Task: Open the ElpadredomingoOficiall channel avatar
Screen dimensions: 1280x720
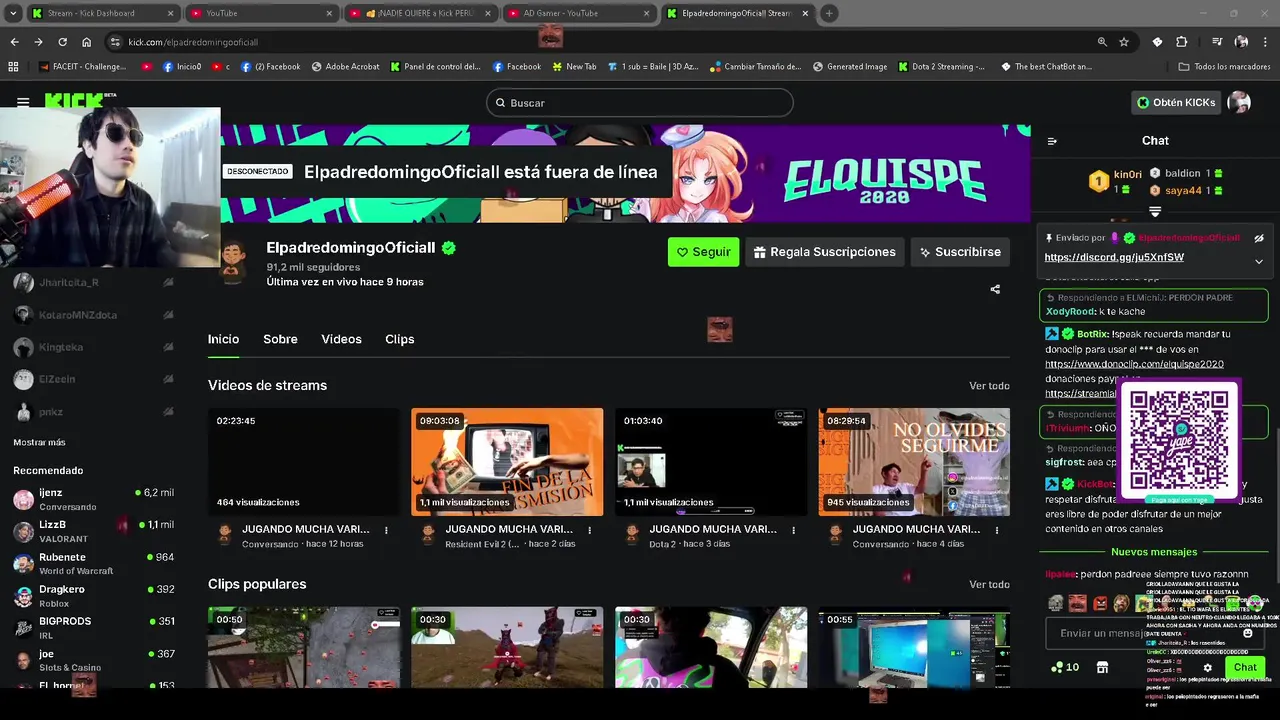Action: (x=233, y=262)
